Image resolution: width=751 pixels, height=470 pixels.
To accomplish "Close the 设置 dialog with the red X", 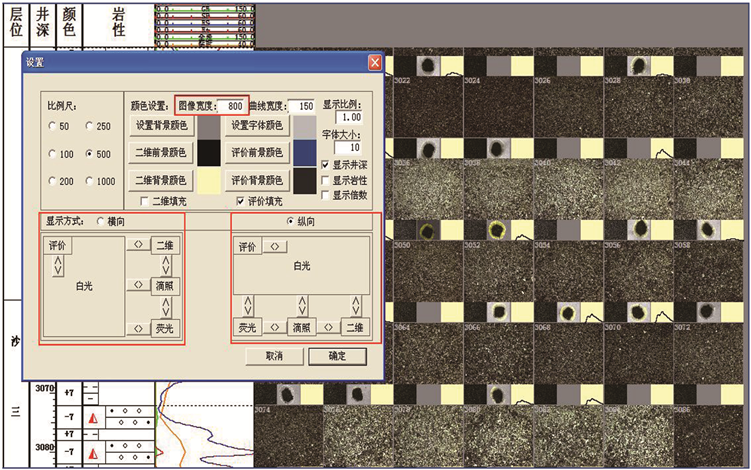I will point(375,62).
